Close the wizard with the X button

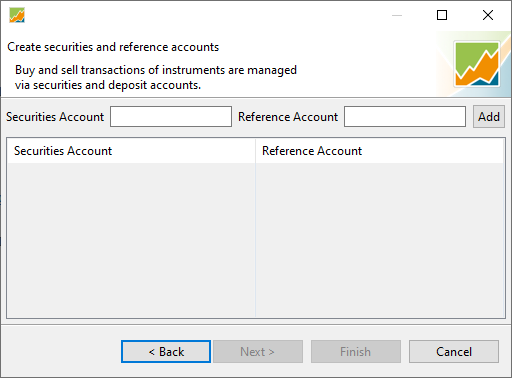pyautogui.click(x=488, y=15)
